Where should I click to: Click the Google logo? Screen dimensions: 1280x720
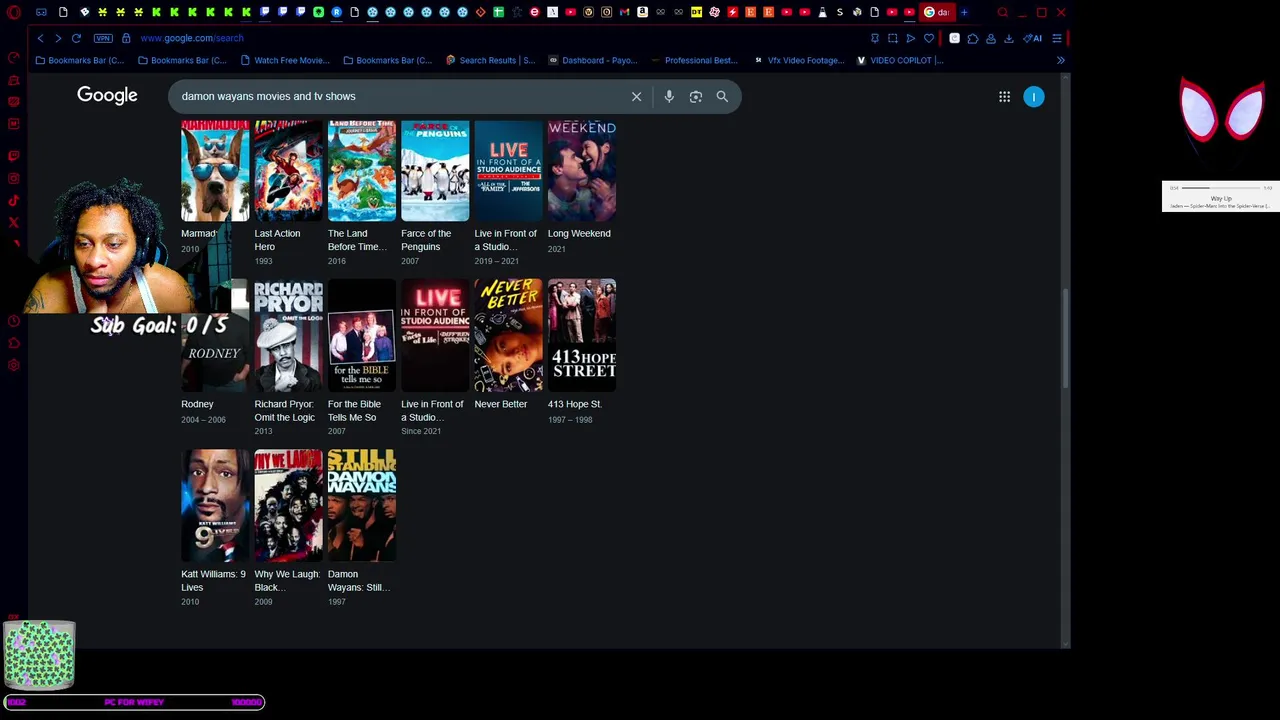coord(107,95)
